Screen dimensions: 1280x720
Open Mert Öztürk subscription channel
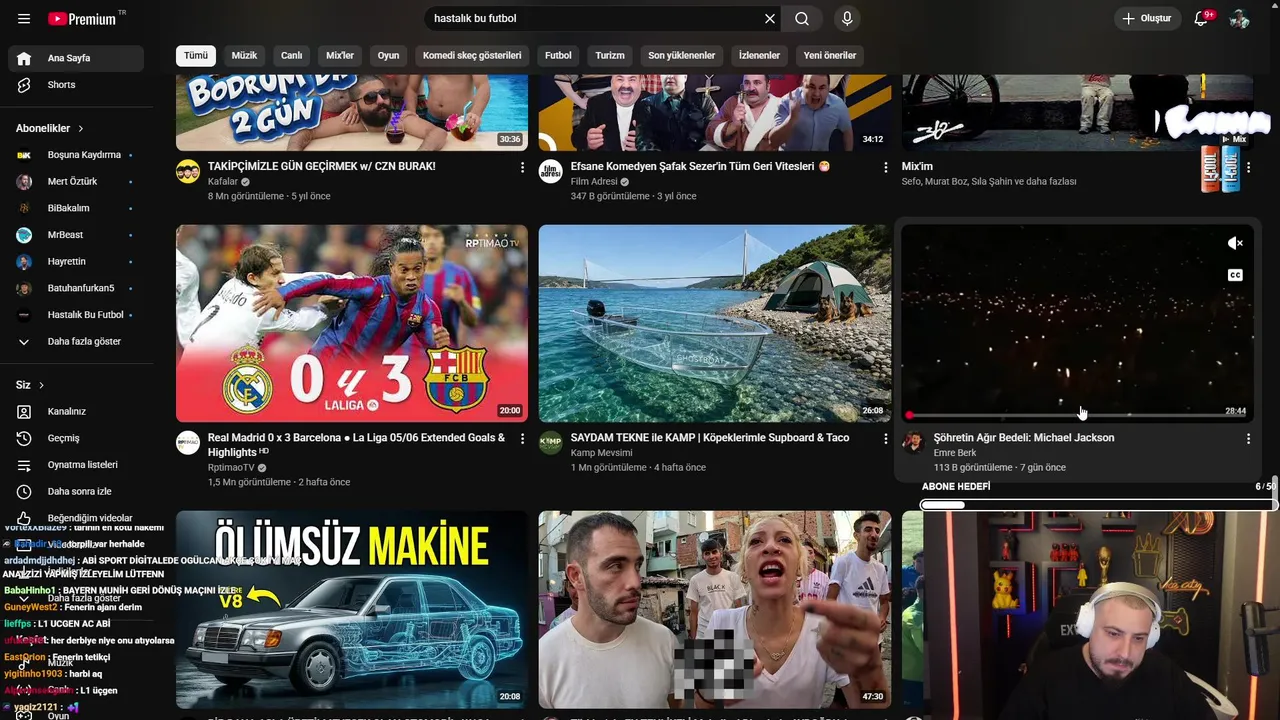point(76,181)
